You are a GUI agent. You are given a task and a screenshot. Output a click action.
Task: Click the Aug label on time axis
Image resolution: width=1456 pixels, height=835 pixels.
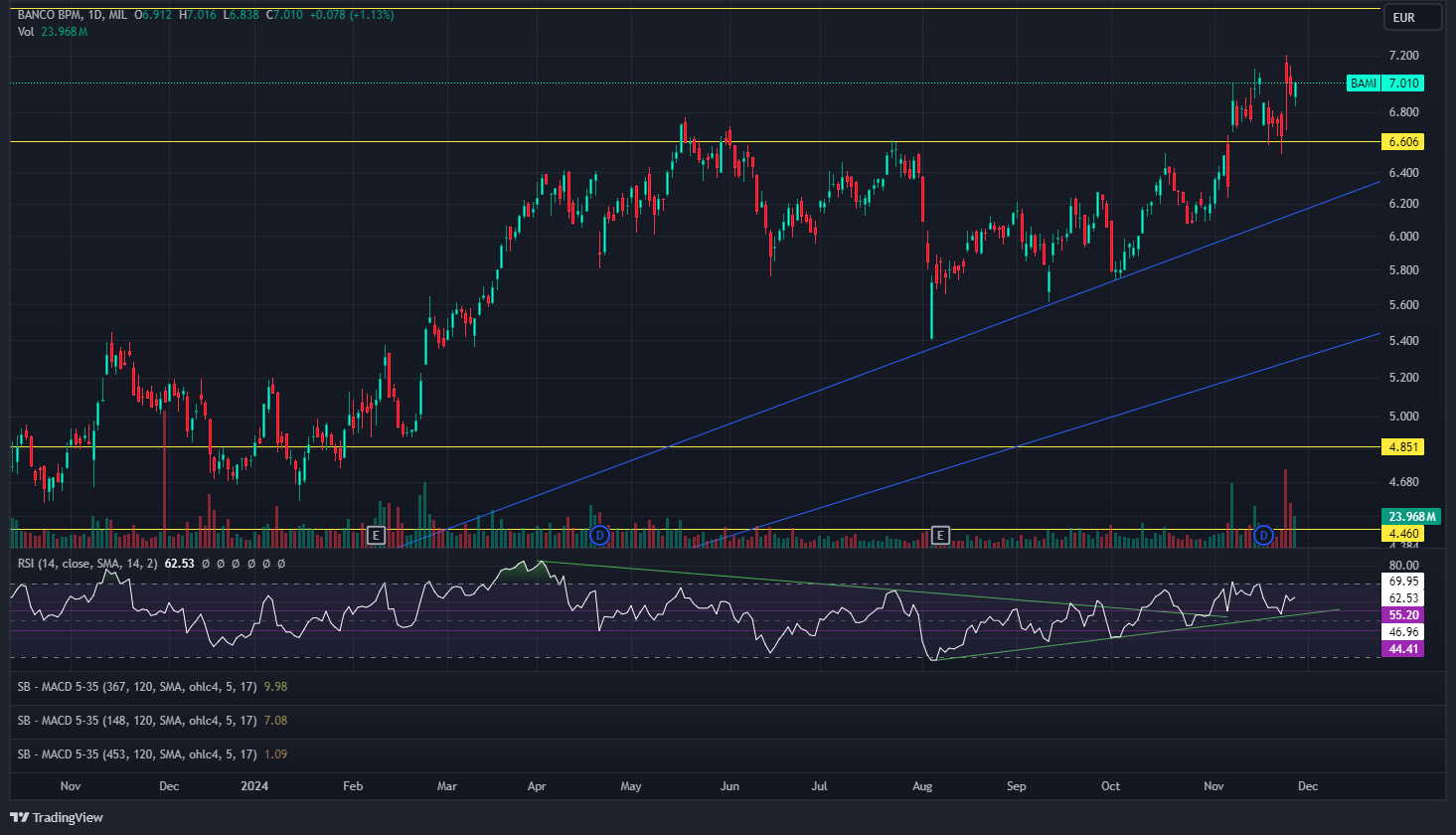(922, 786)
